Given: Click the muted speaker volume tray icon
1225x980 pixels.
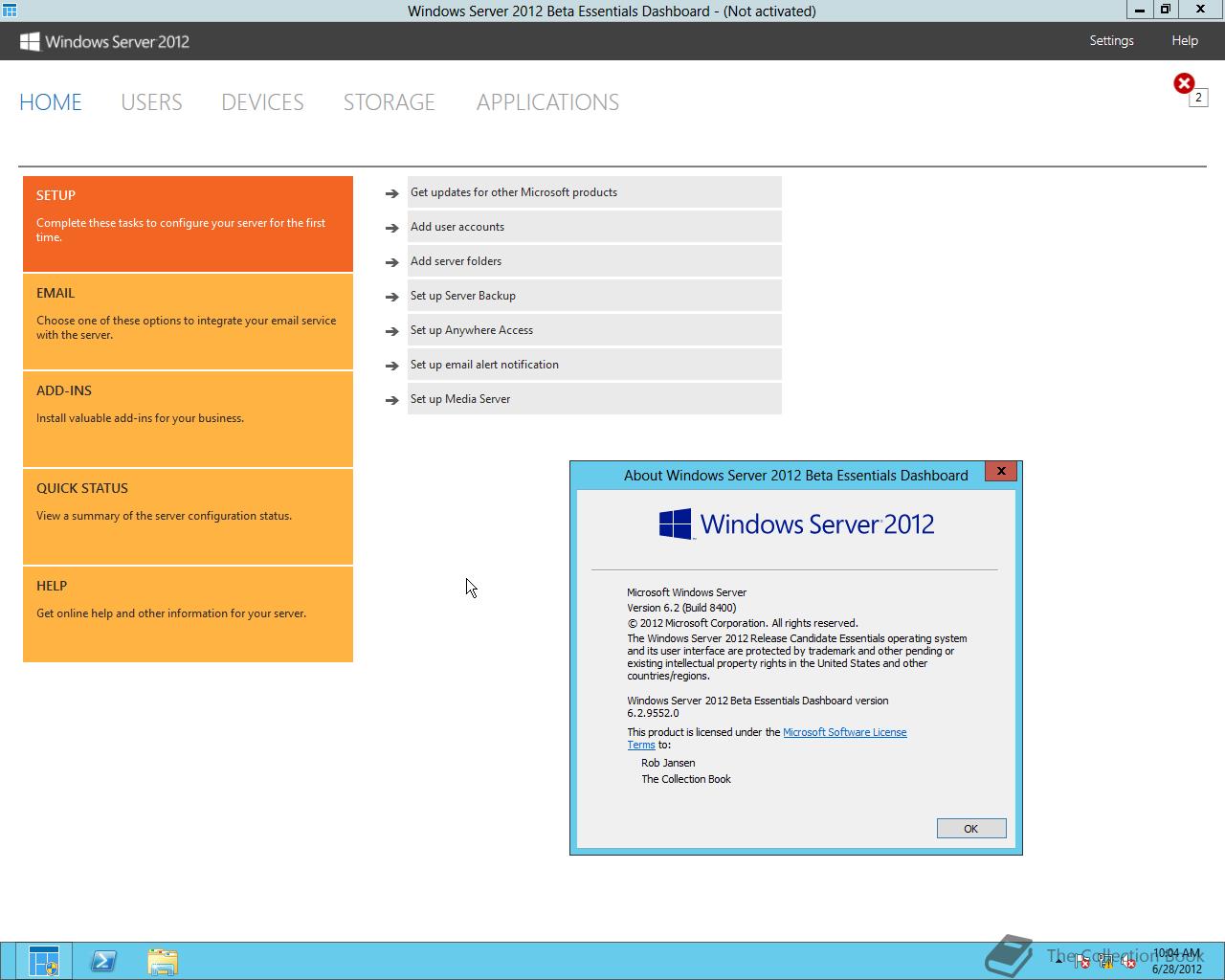Looking at the screenshot, I should point(1128,961).
